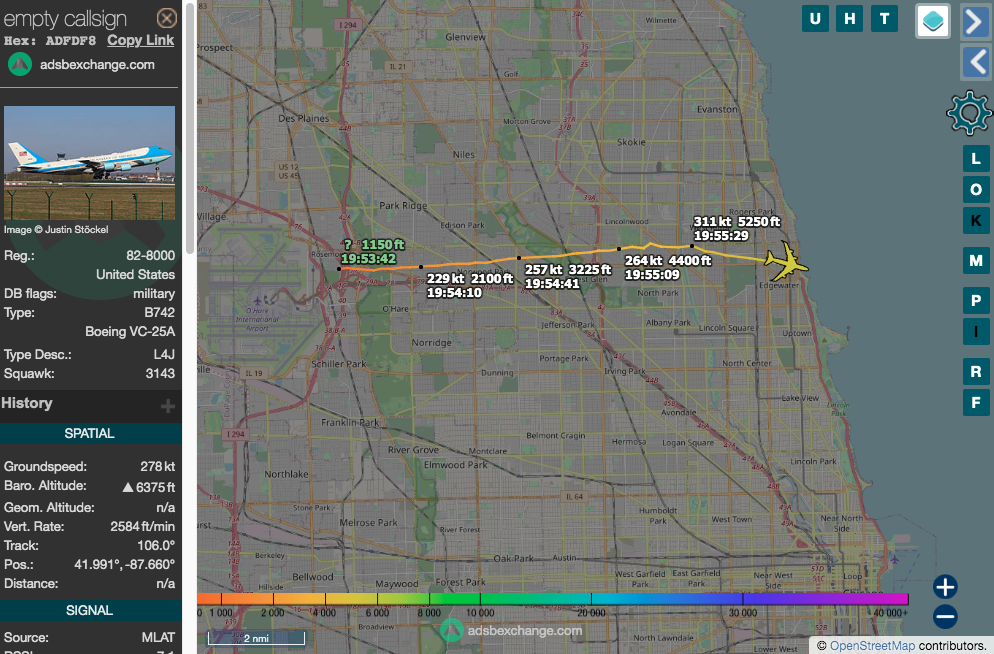Click the Hex ADFDF8 text
The image size is (994, 654).
click(49, 41)
